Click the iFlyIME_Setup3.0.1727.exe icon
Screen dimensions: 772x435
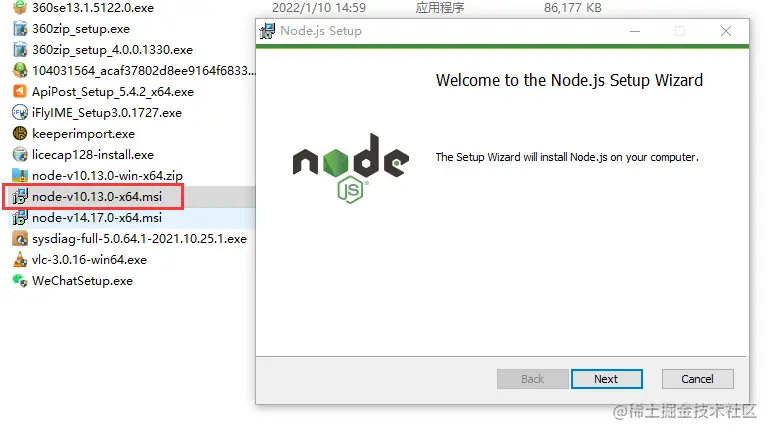[x=20, y=113]
